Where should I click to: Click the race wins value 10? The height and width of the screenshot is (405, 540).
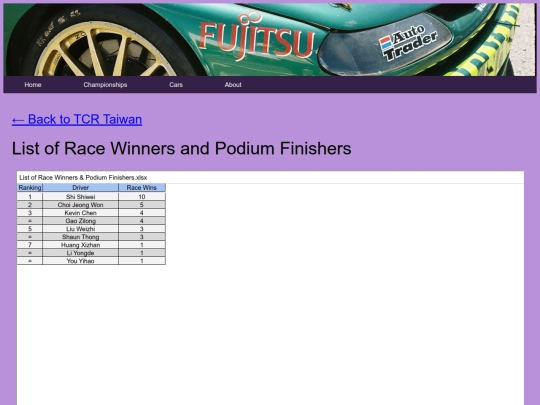pyautogui.click(x=142, y=197)
